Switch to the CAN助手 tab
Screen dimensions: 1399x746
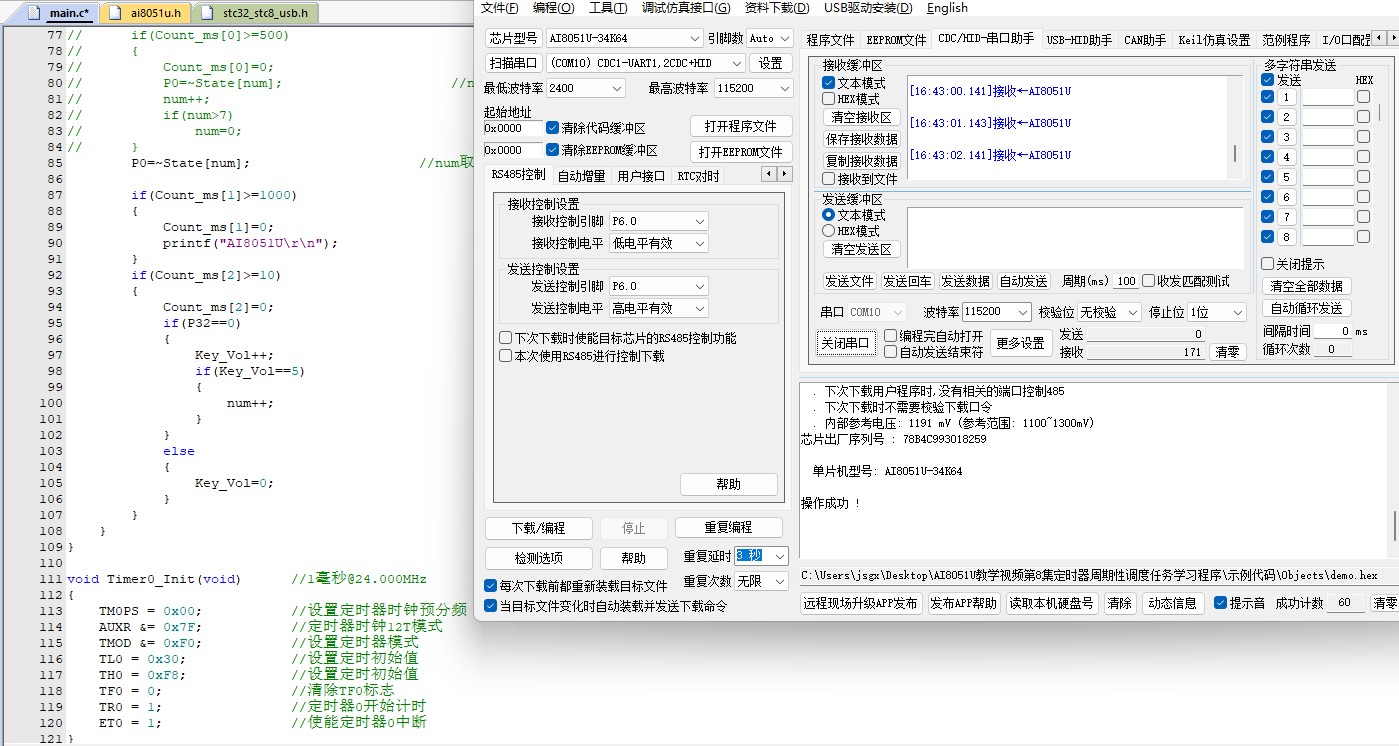click(1145, 40)
